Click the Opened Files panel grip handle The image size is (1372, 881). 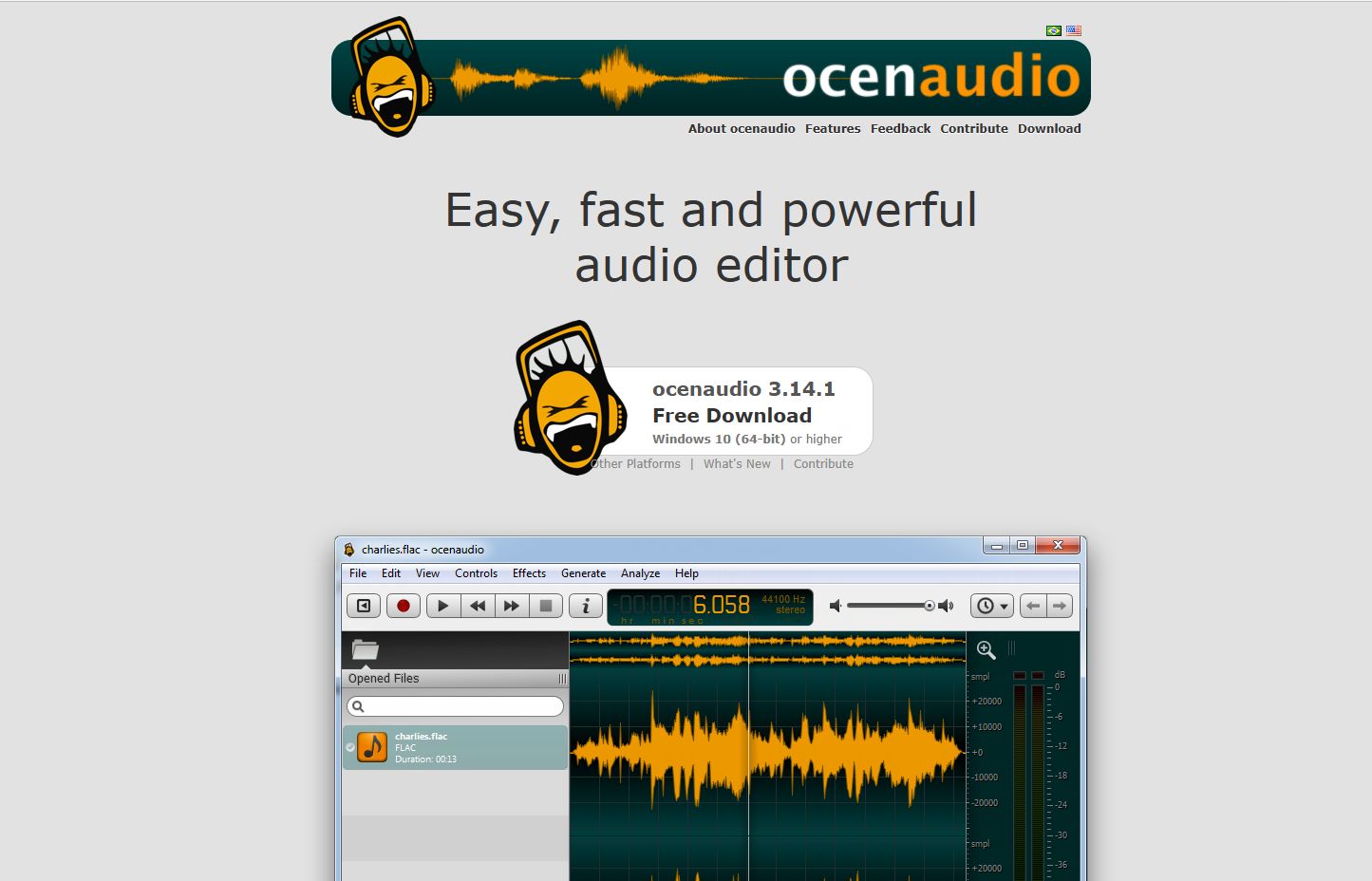[x=562, y=679]
